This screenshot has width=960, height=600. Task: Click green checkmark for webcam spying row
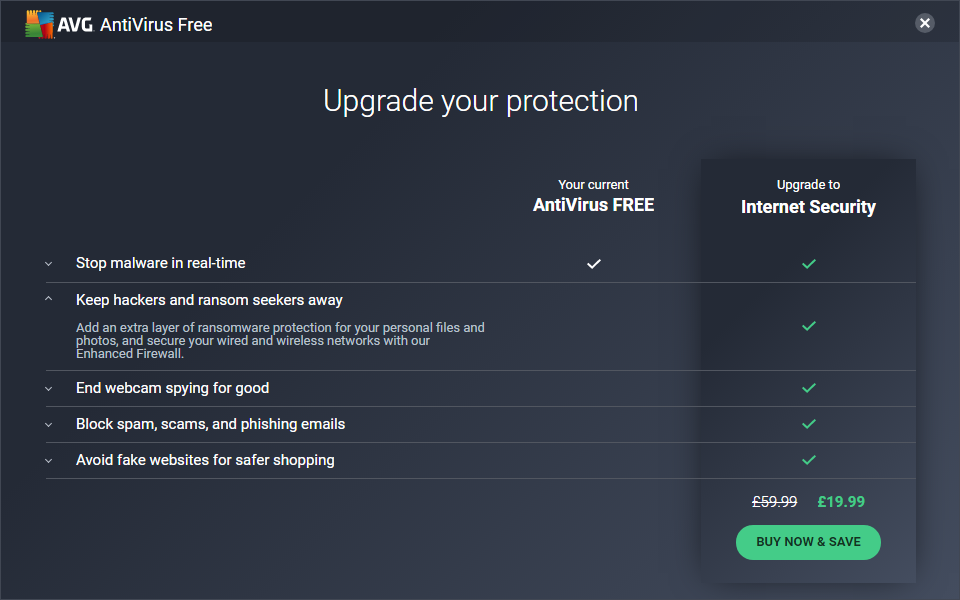pos(809,388)
